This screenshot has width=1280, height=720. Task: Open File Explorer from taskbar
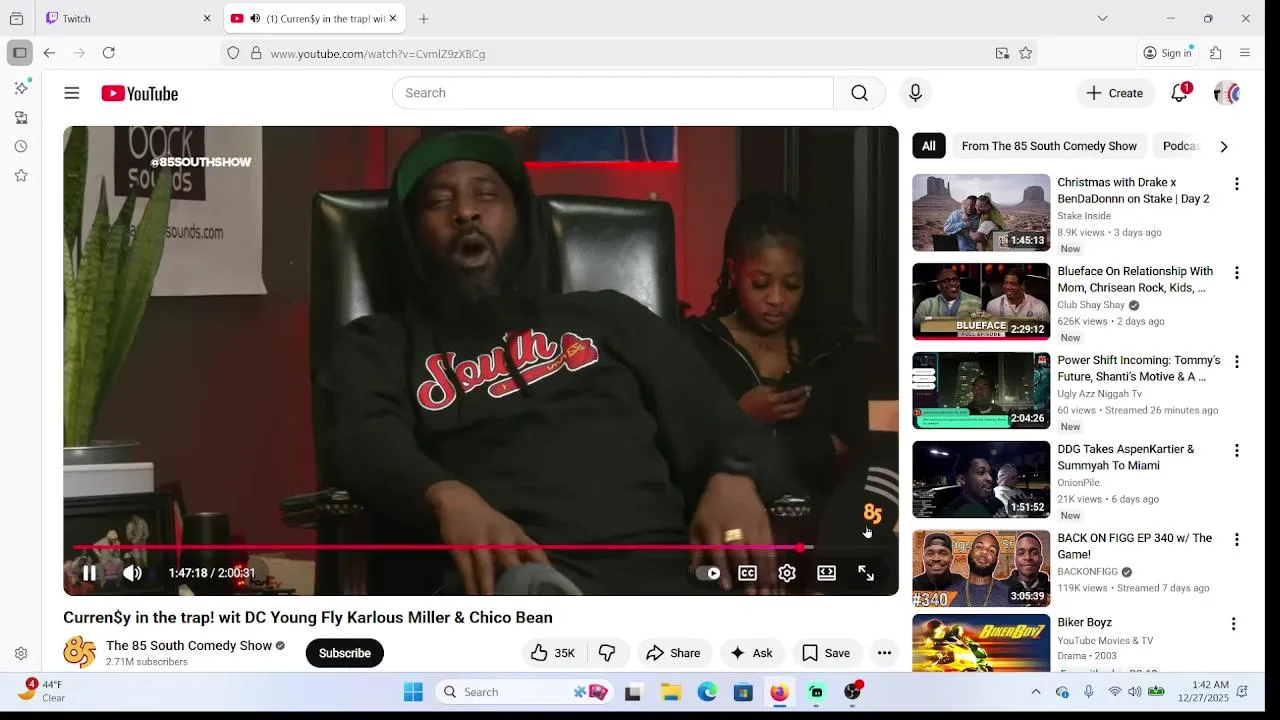[671, 692]
